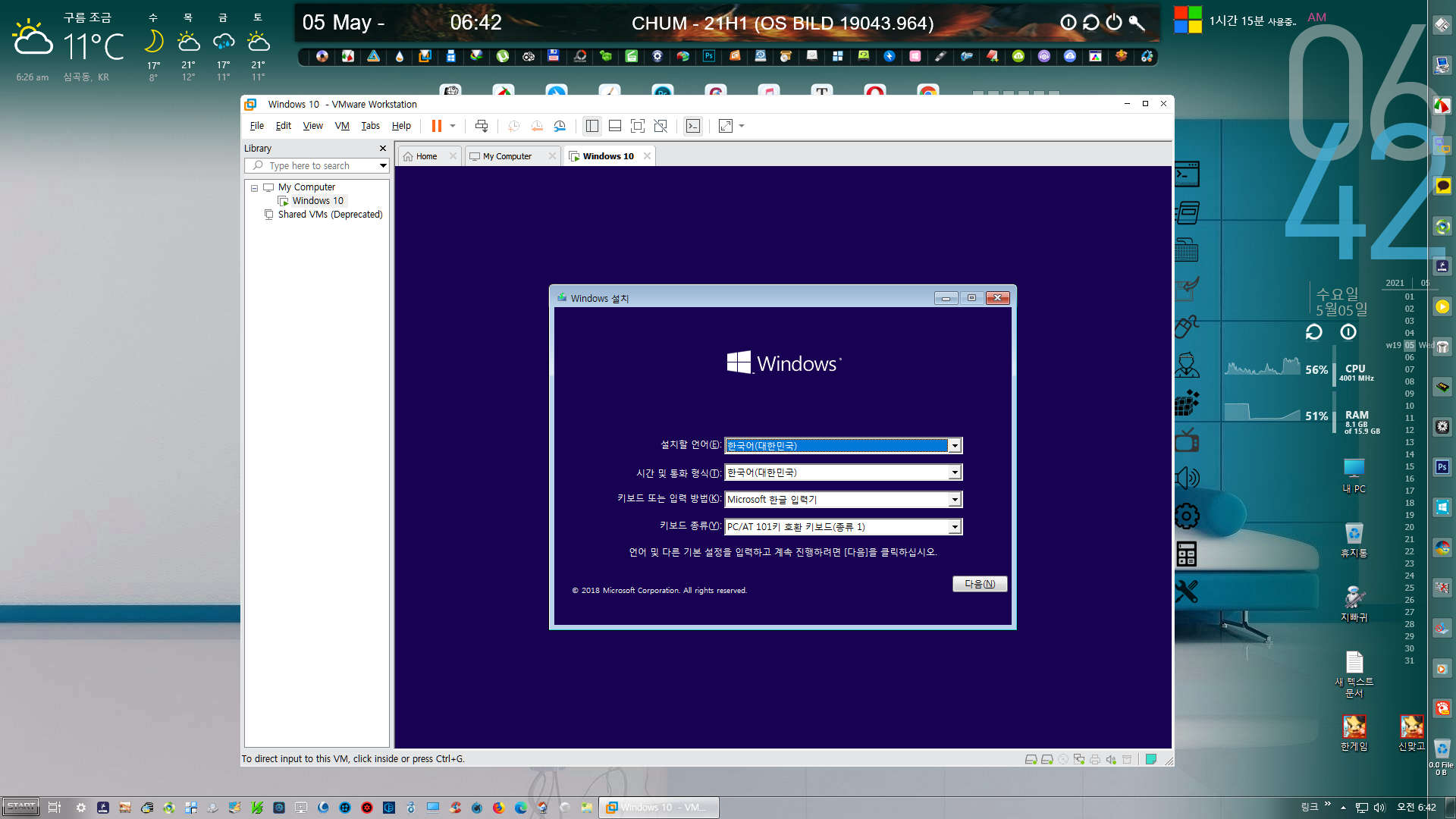Toggle the thumbnail bar view icon
The width and height of the screenshot is (1456, 819).
(615, 126)
